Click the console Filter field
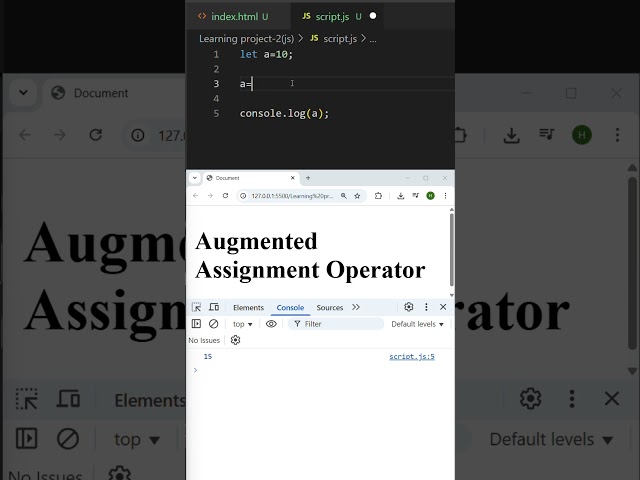 pyautogui.click(x=336, y=324)
